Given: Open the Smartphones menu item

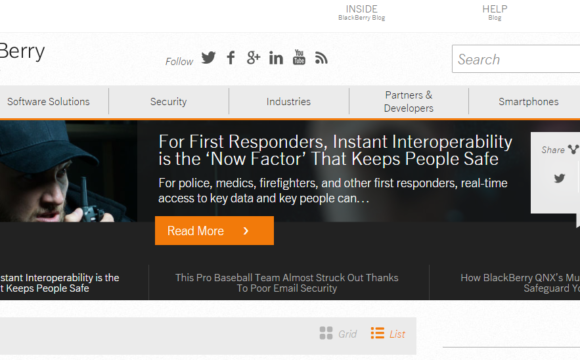Looking at the screenshot, I should click(528, 101).
